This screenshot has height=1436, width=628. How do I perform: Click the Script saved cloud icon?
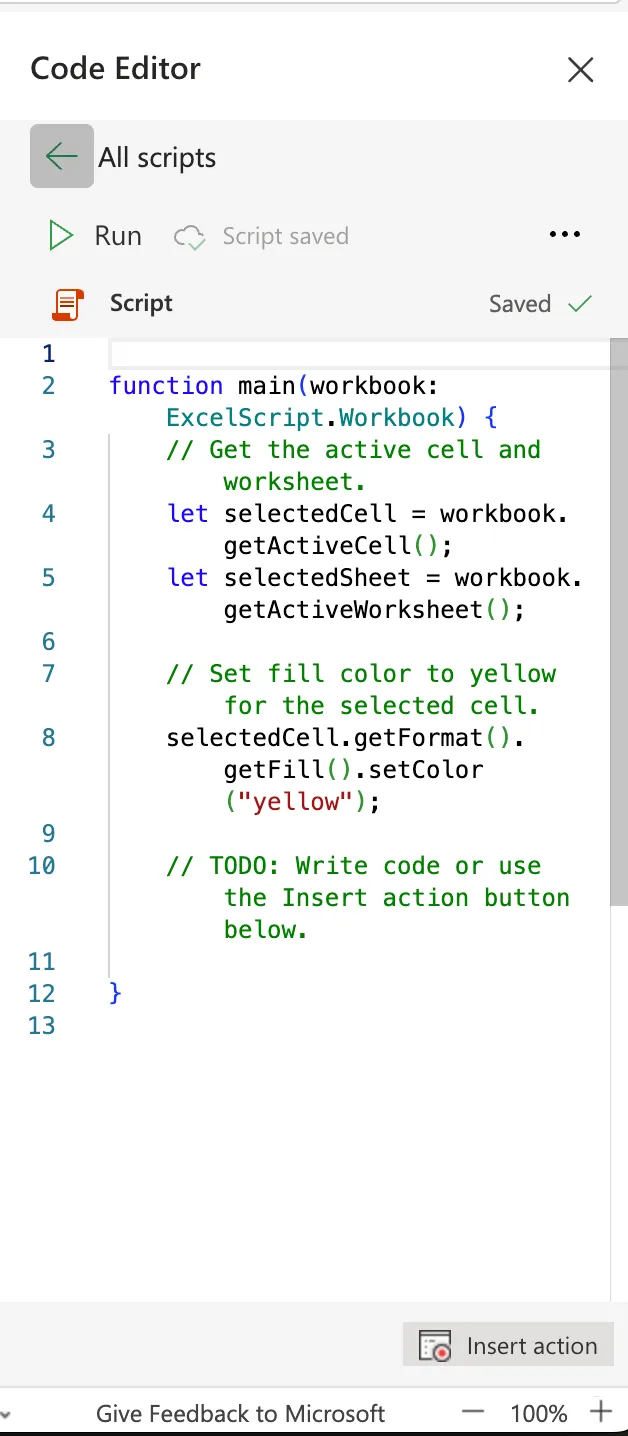tap(188, 236)
